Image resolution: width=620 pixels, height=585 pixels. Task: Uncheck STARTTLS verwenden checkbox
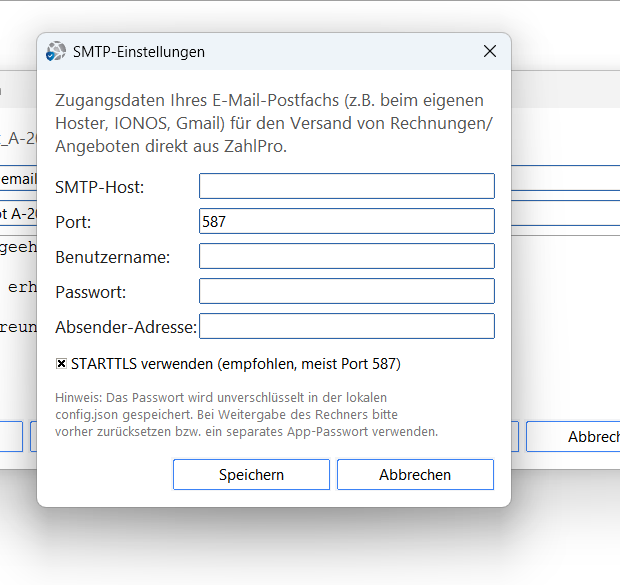[x=61, y=363]
